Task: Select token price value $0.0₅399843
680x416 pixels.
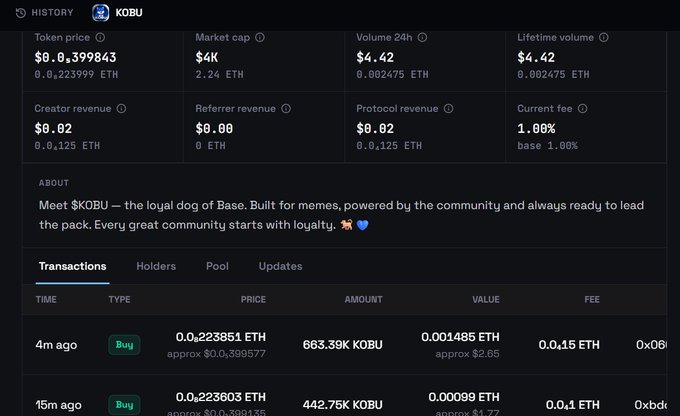Action: pyautogui.click(x=75, y=57)
